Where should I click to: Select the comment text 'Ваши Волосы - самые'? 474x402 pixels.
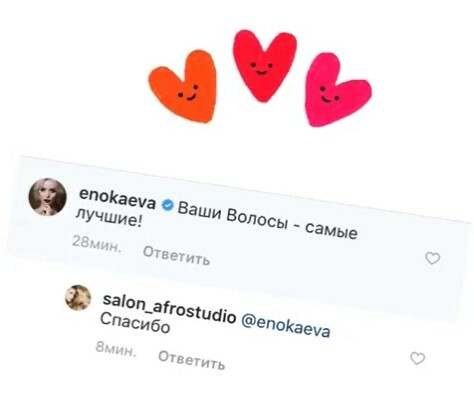point(267,220)
